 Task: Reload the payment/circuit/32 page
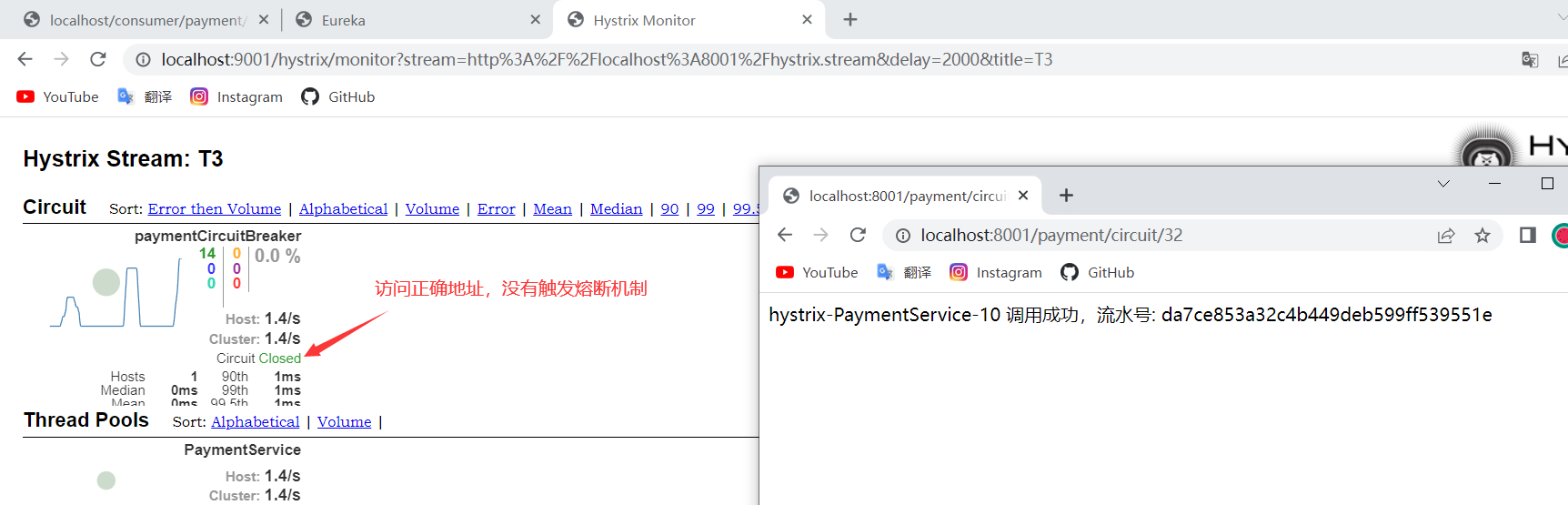858,235
